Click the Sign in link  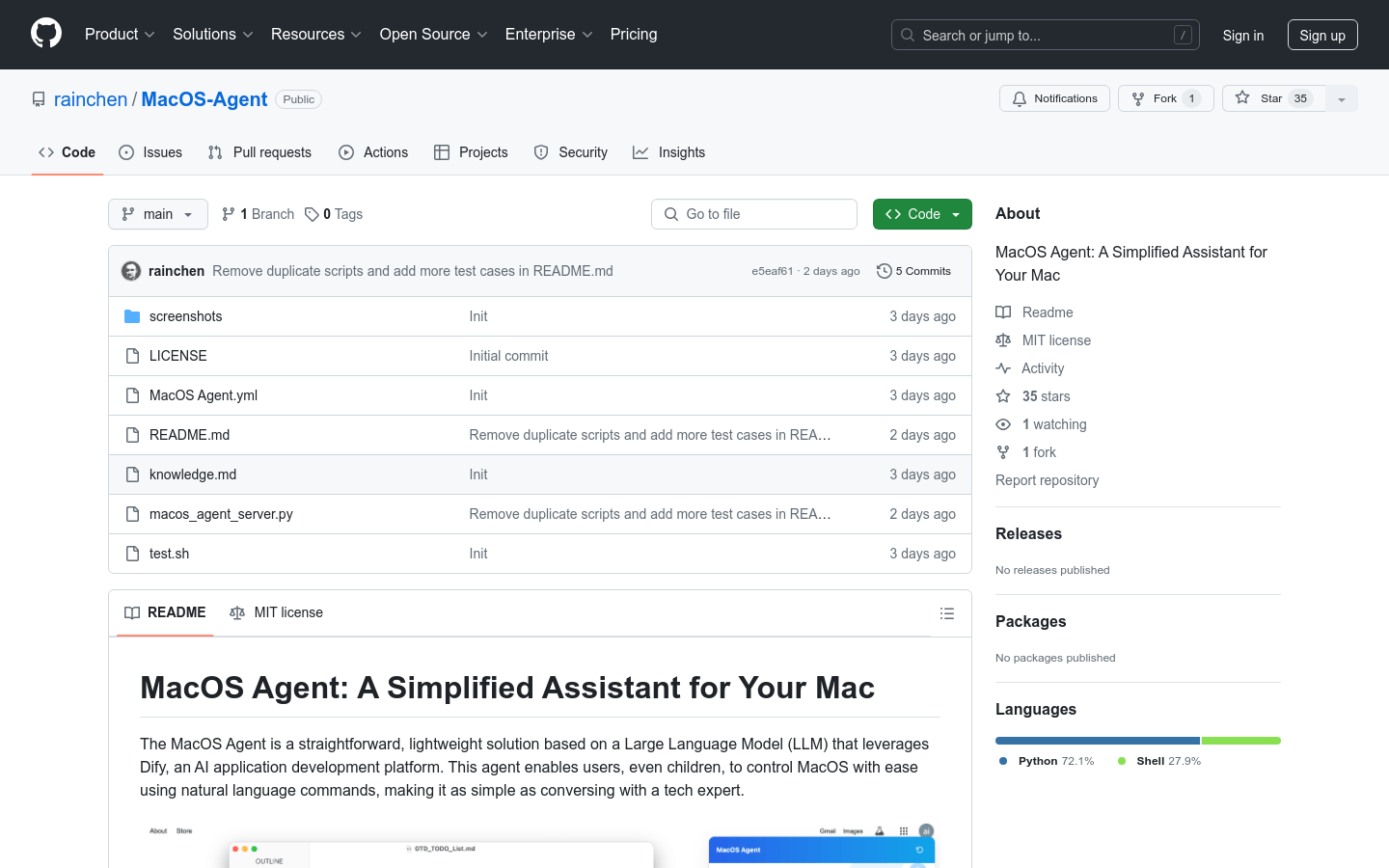[1243, 35]
